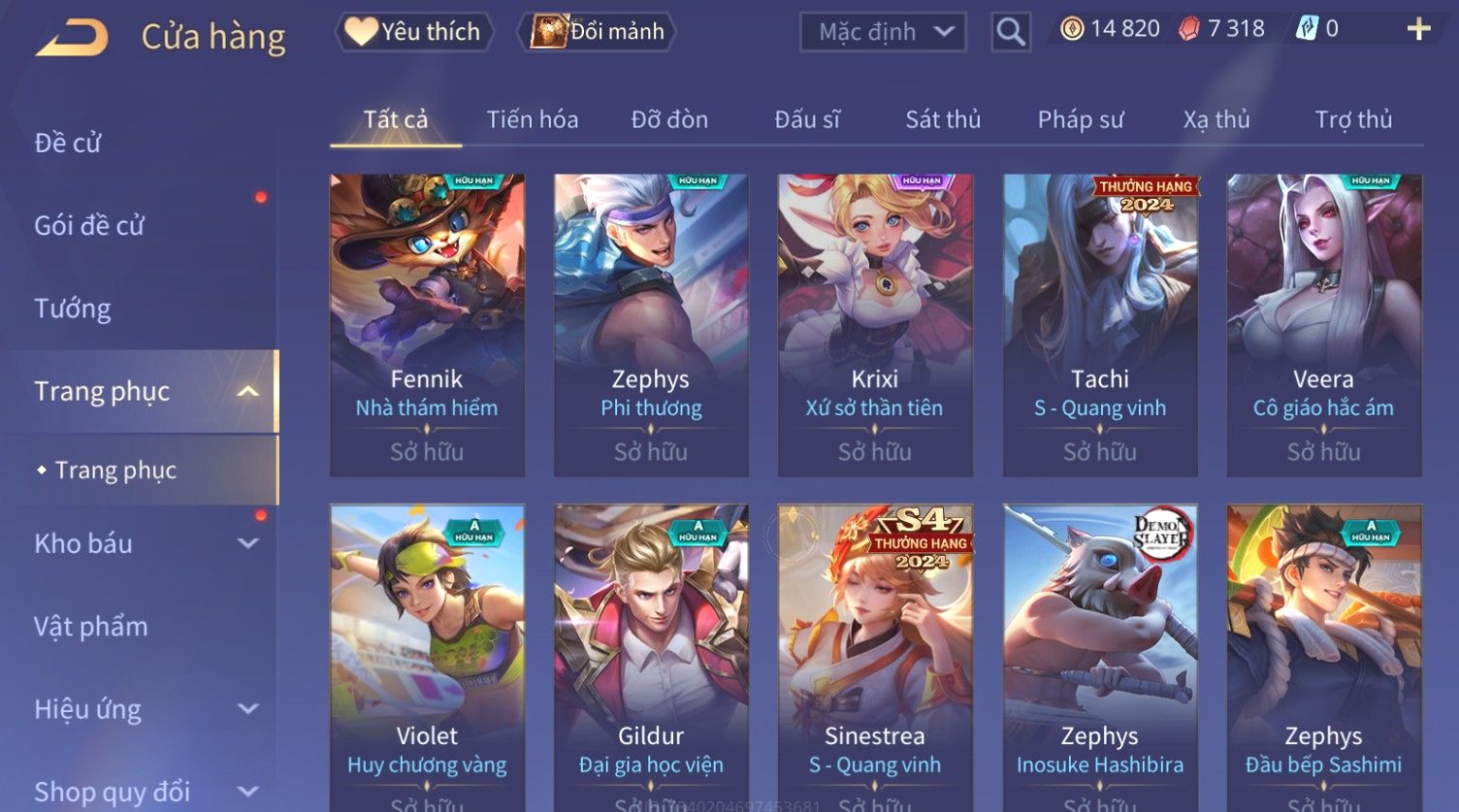Go to Tướng in sidebar
The height and width of the screenshot is (812, 1459).
click(73, 309)
